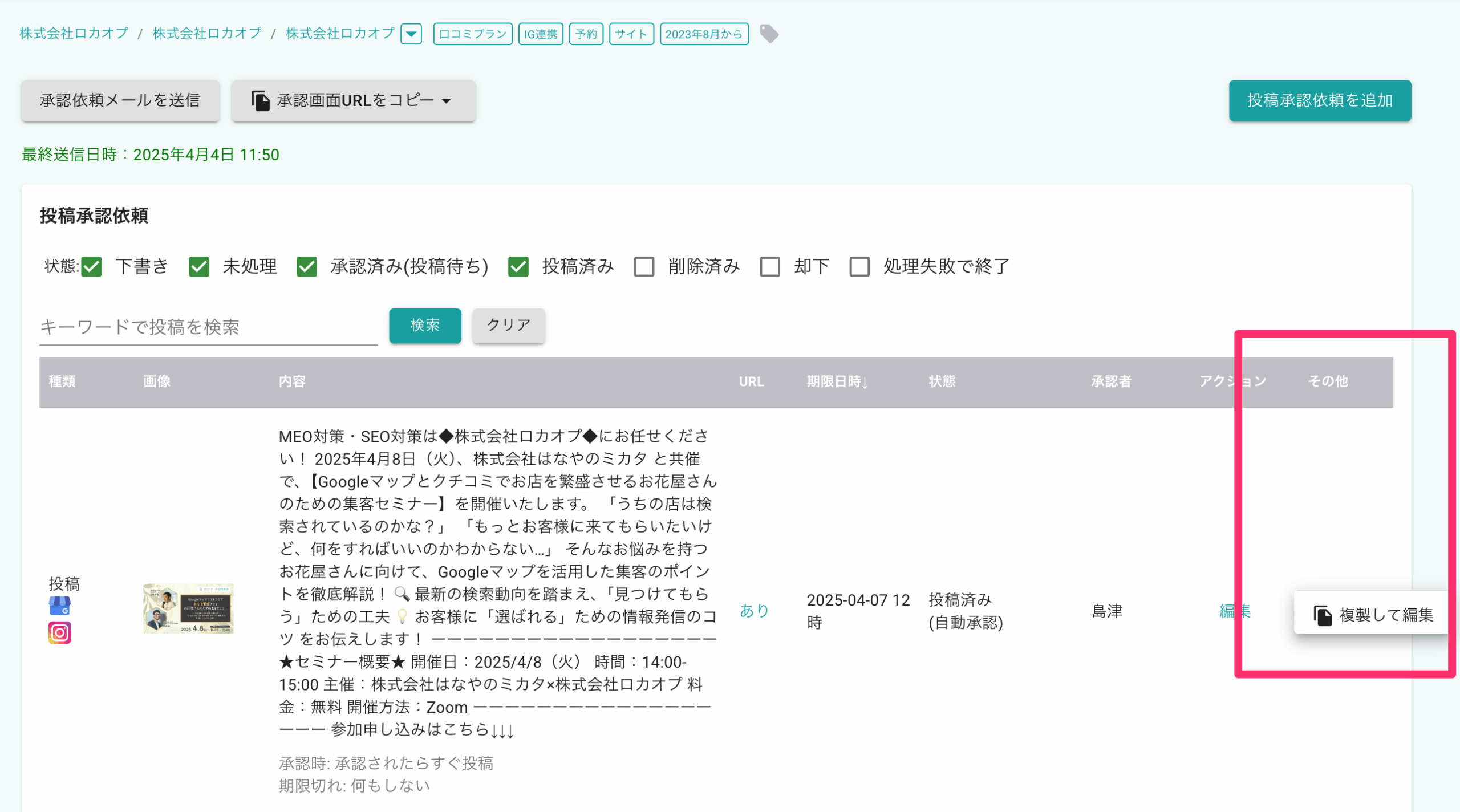
Task: Click the あり URL link in post row
Action: coord(754,611)
